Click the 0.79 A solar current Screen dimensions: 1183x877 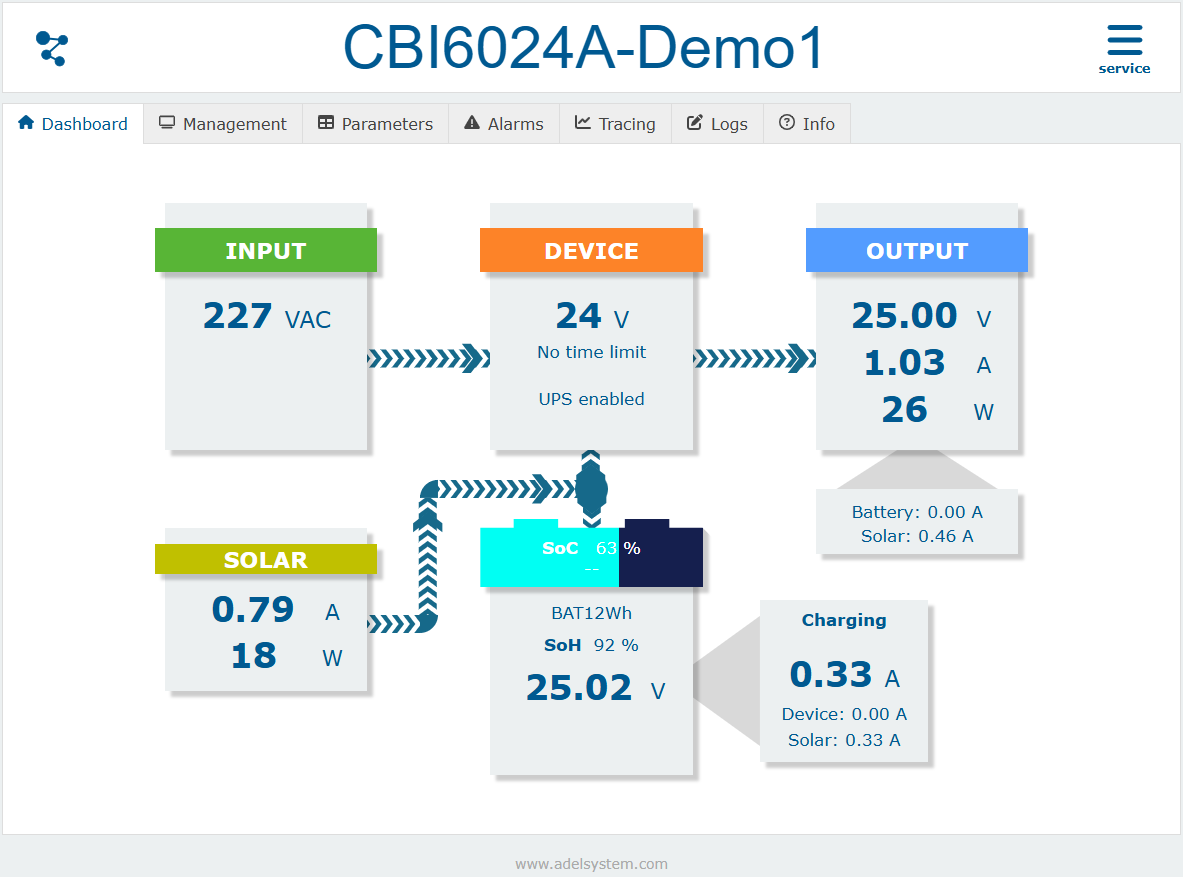276,609
